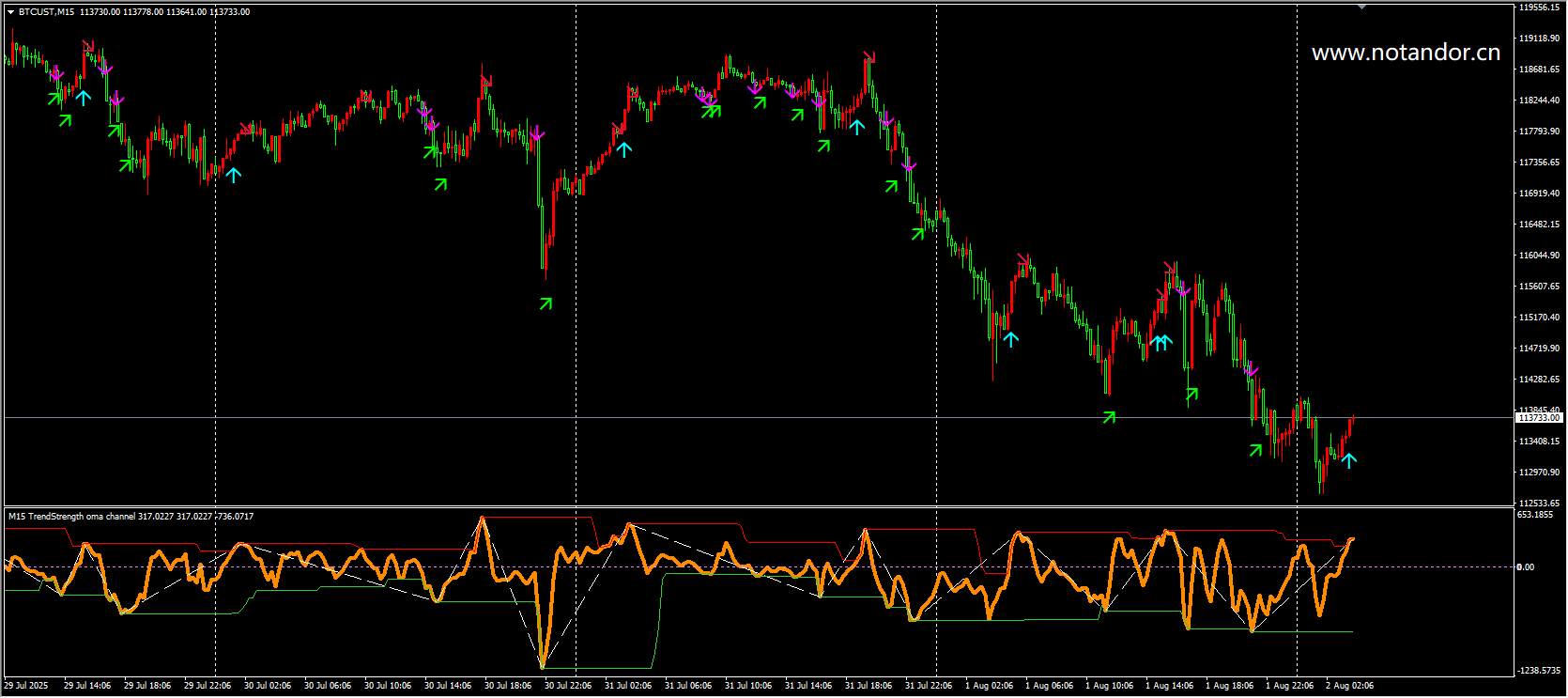Image resolution: width=1568 pixels, height=698 pixels.
Task: Click time axis label 1 Aug 14:06
Action: (x=1169, y=686)
